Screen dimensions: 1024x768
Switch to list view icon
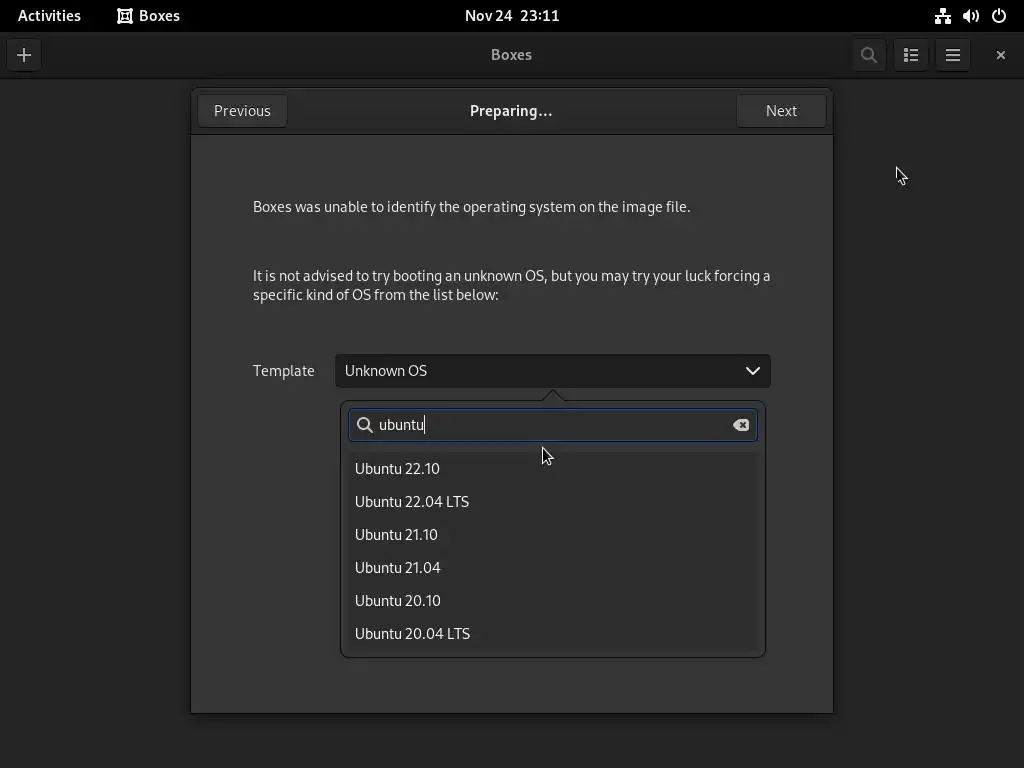click(910, 55)
